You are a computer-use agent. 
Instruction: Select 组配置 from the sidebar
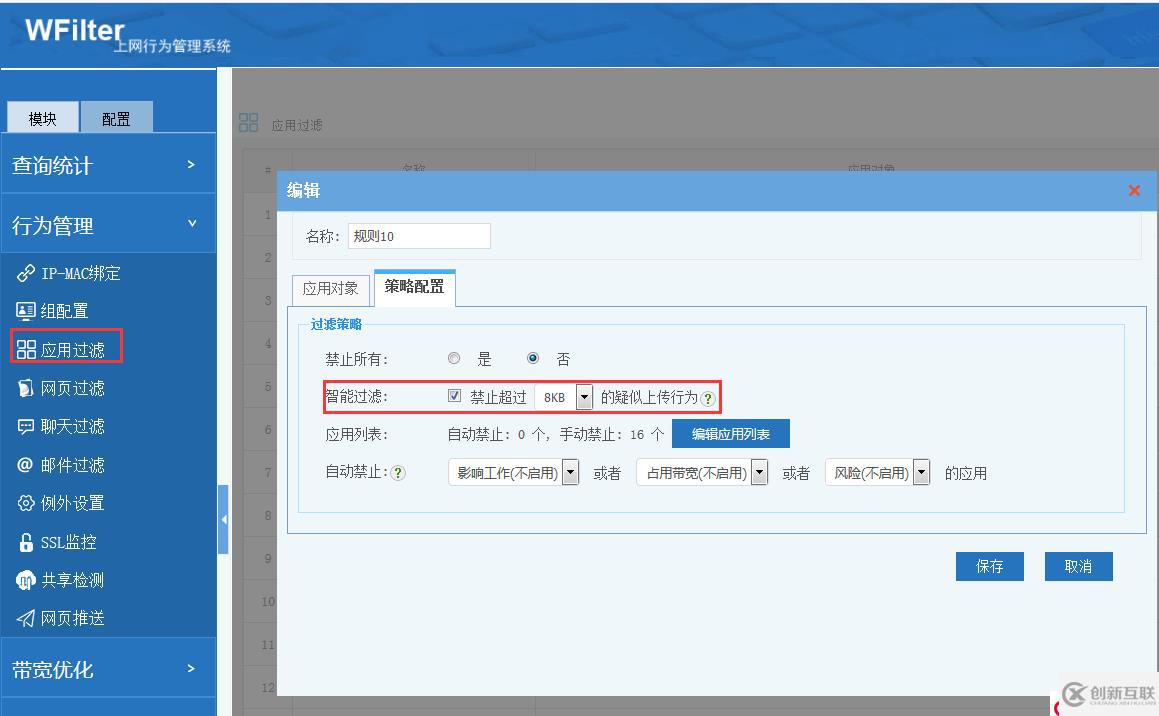pyautogui.click(x=66, y=310)
